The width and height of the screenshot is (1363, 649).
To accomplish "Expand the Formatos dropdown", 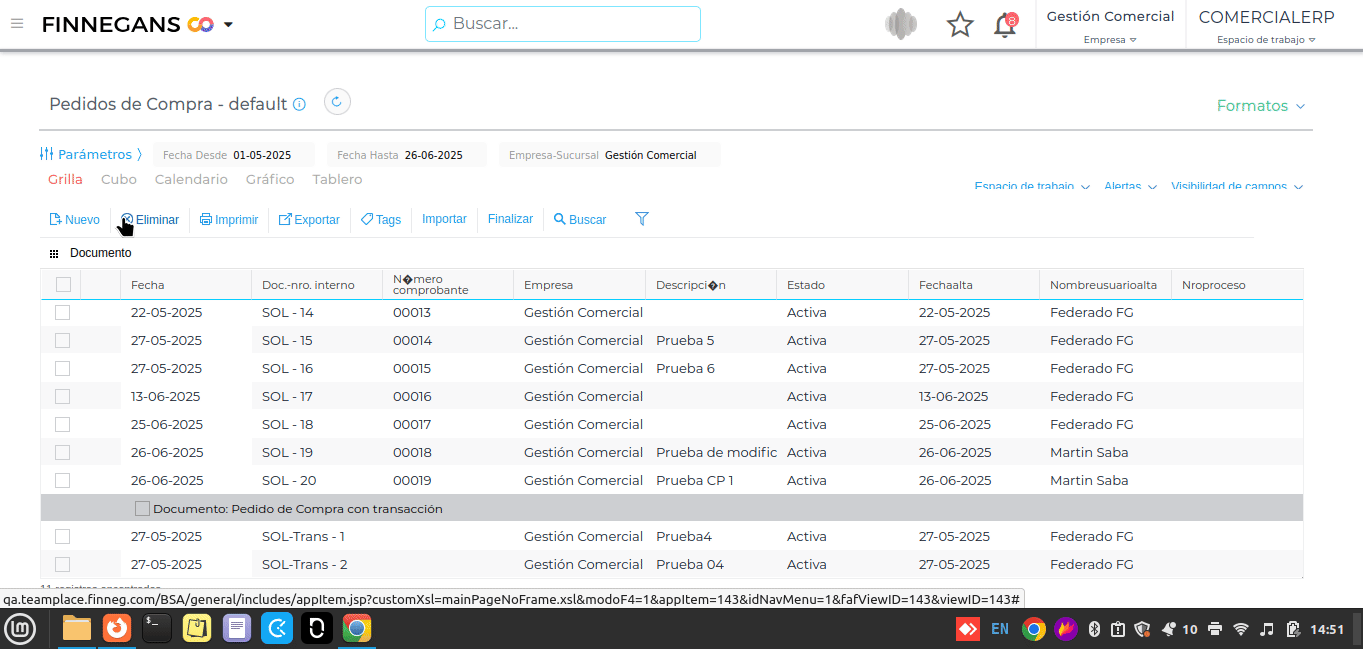I will 1260,106.
